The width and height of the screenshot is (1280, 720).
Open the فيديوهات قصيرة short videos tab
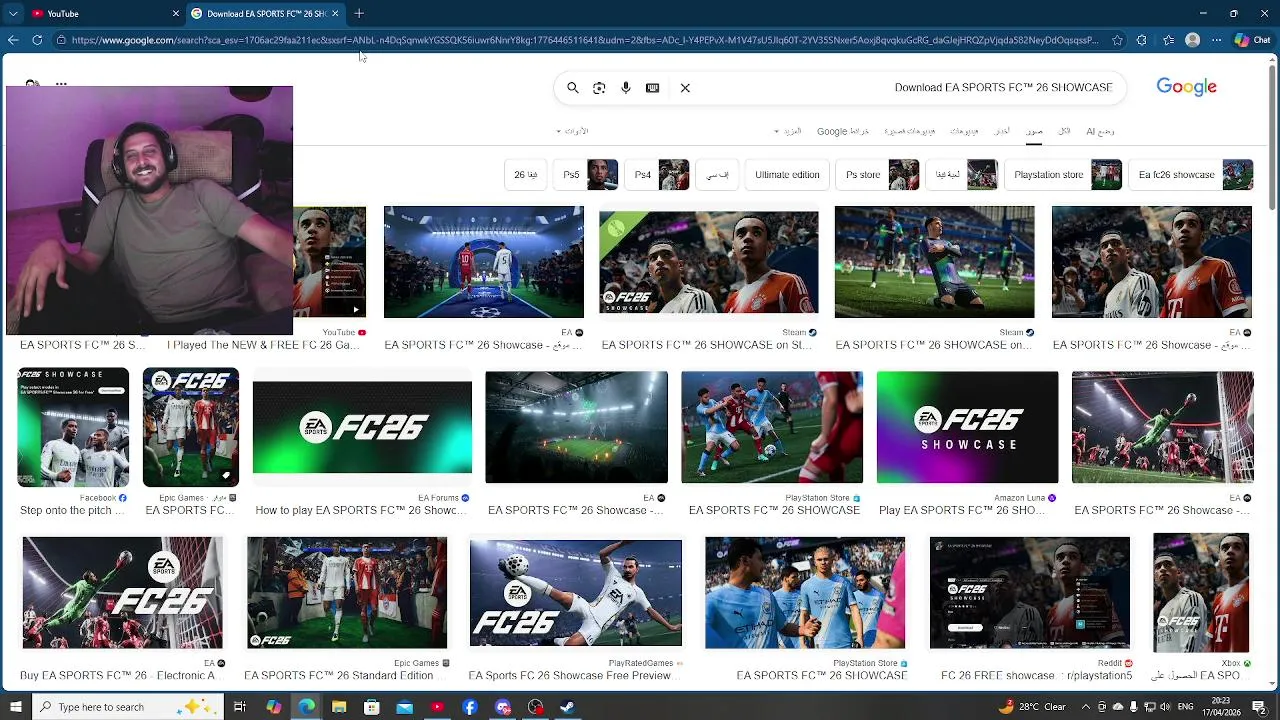[909, 131]
